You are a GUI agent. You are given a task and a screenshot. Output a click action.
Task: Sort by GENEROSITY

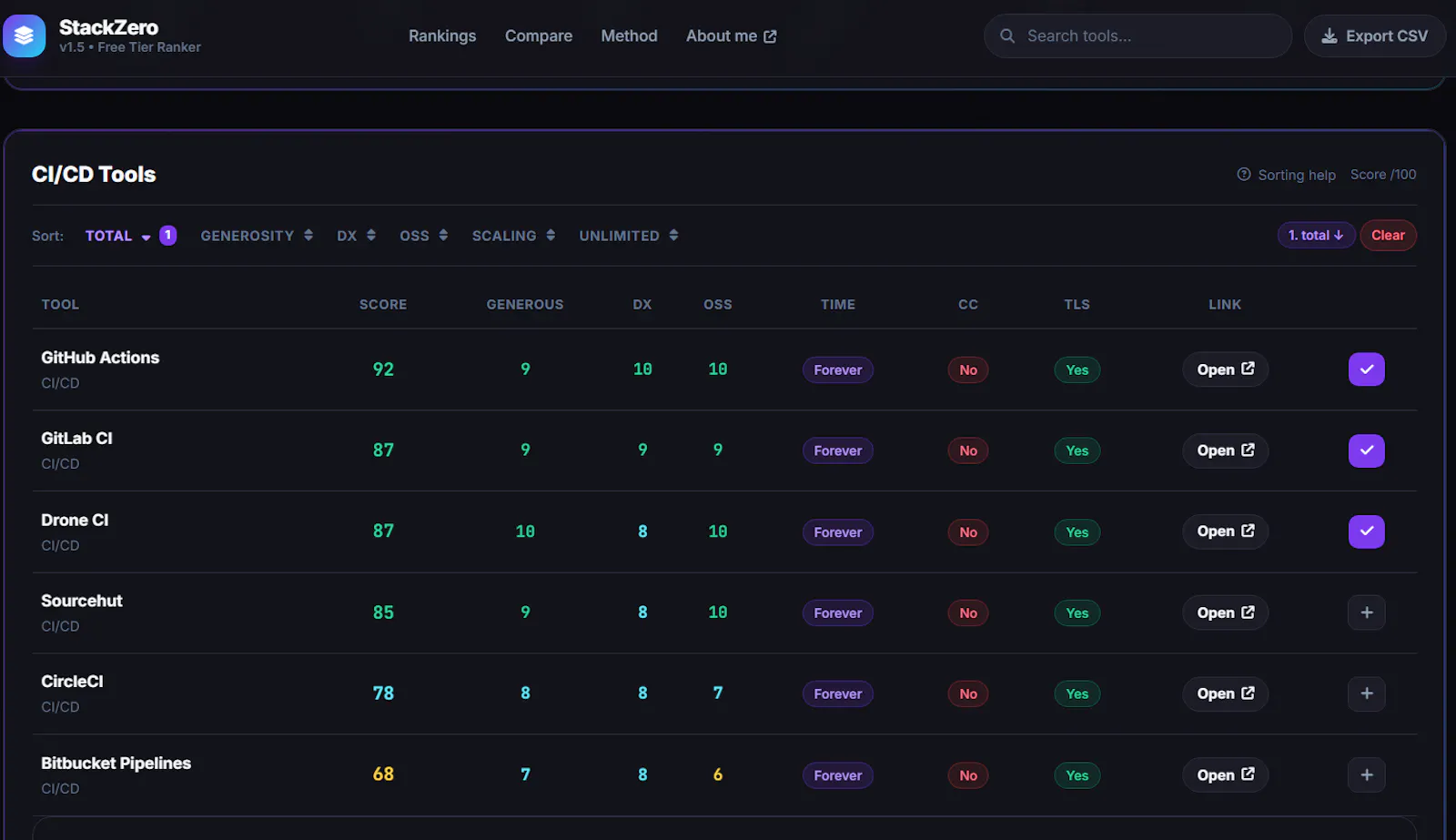(257, 236)
